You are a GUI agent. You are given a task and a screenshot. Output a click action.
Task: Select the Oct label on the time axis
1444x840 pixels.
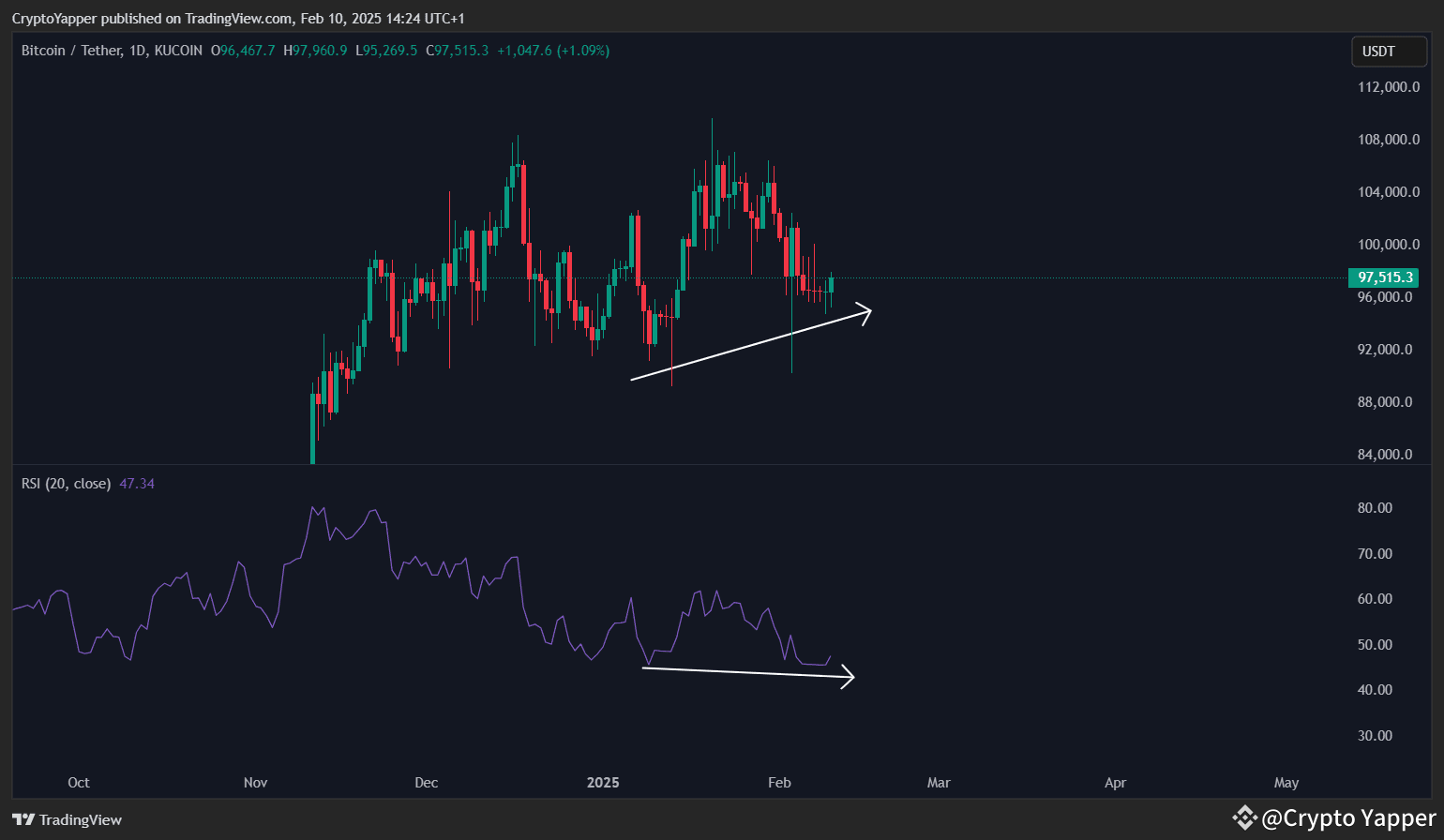coord(79,782)
